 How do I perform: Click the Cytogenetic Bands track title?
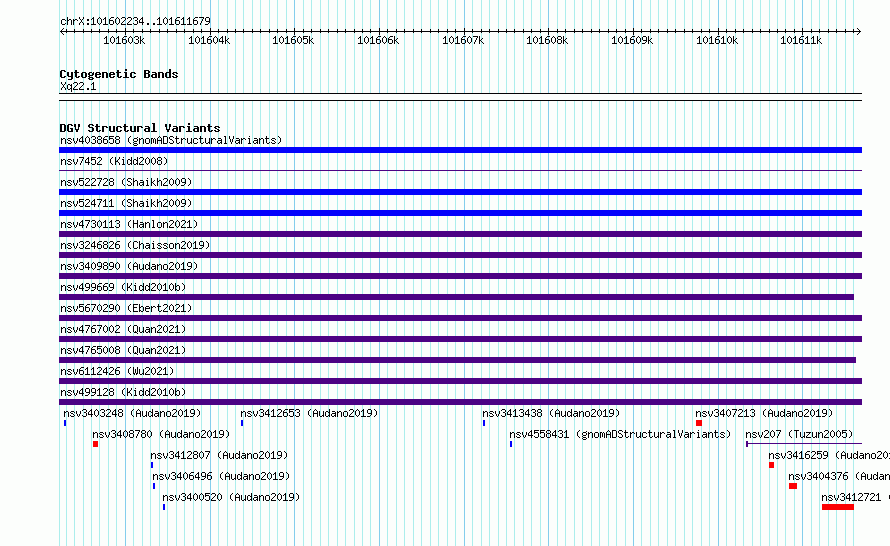(x=119, y=74)
